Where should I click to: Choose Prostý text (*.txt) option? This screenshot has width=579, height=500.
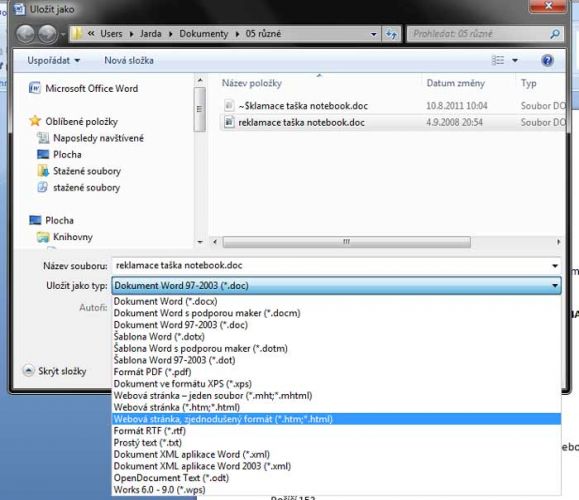coord(336,442)
